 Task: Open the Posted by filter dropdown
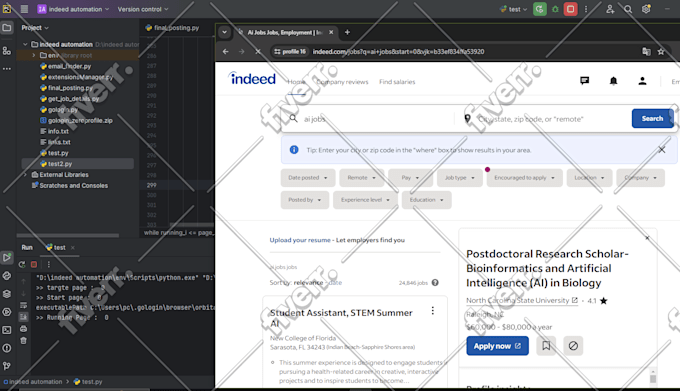[x=304, y=200]
